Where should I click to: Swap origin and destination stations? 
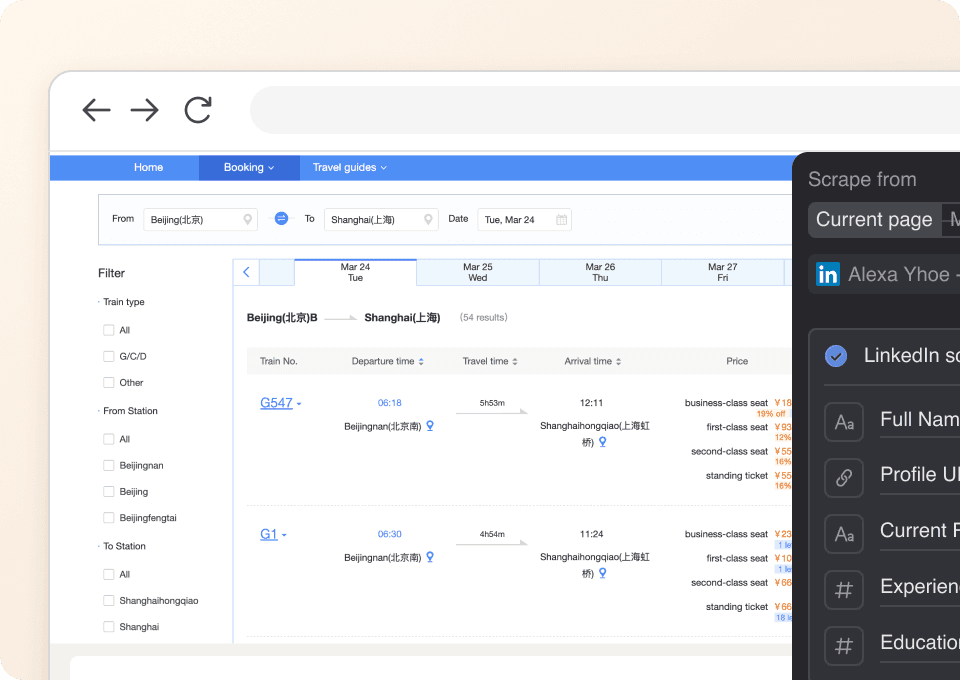coord(281,219)
